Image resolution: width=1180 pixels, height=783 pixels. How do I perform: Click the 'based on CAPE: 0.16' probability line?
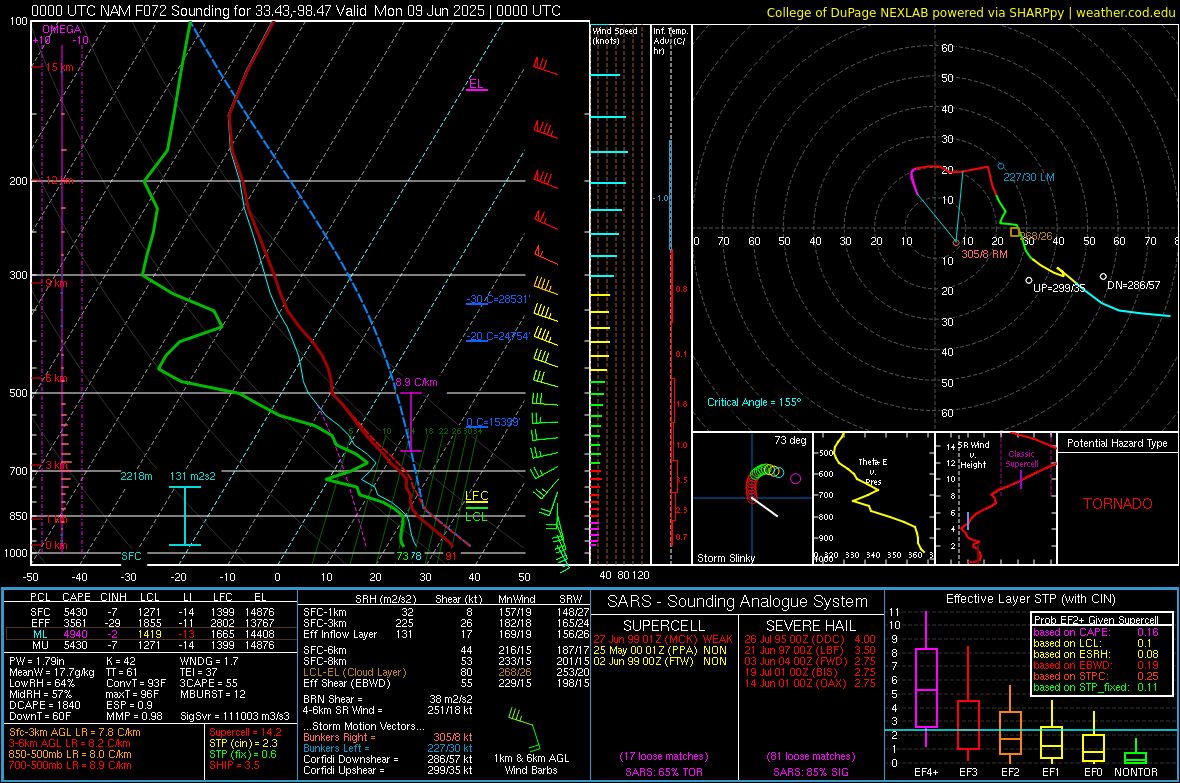pos(1096,632)
